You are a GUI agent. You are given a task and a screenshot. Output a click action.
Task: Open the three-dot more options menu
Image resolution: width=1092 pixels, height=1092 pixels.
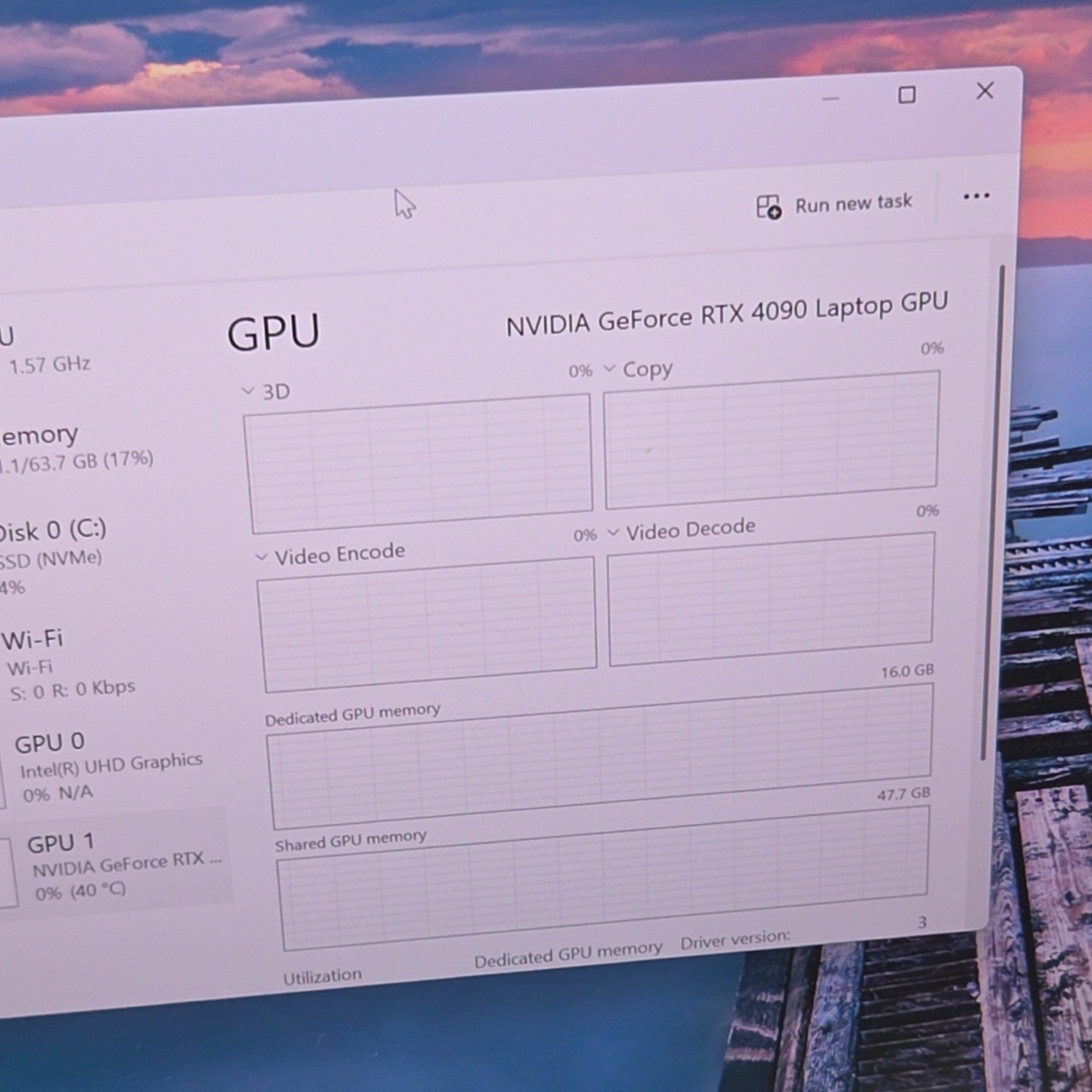[x=976, y=196]
